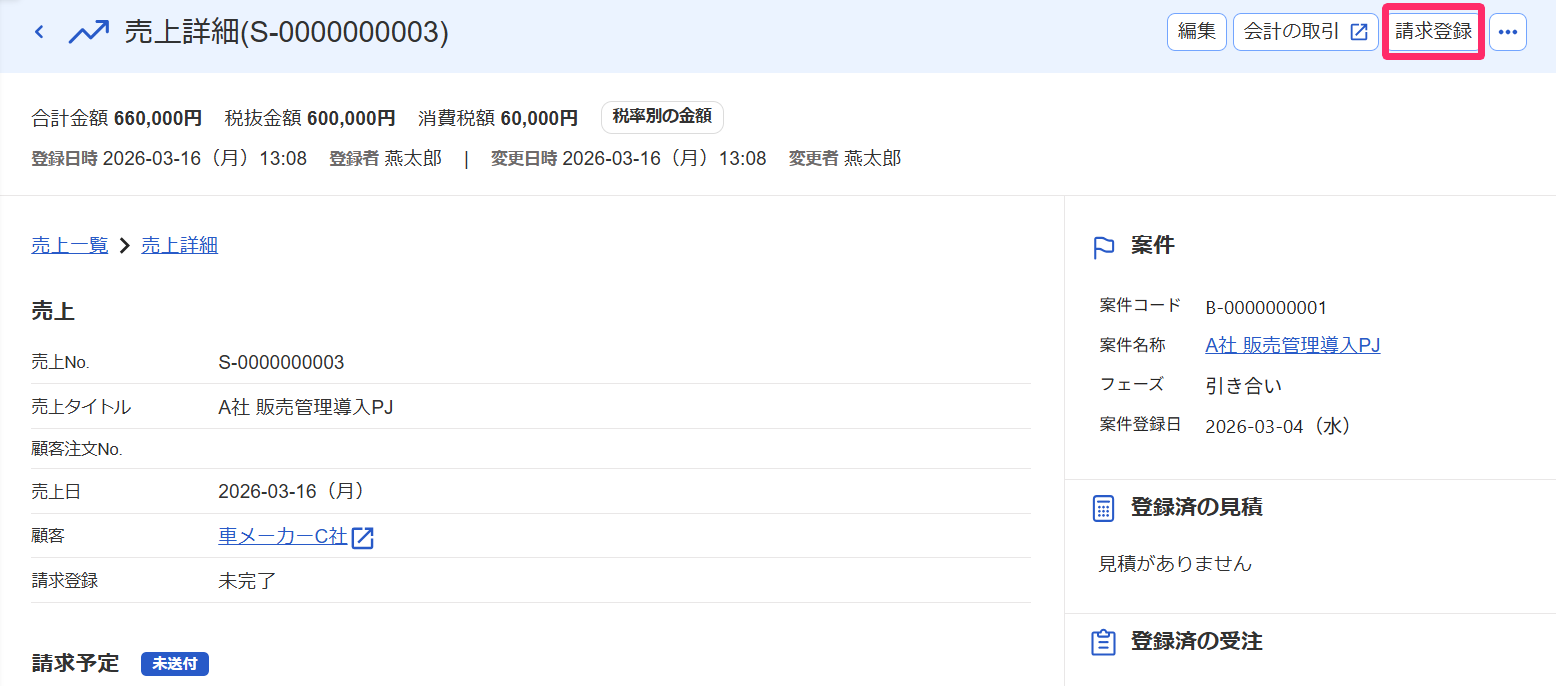Open 会計の取引 button
Screen dimensions: 1556x686
[1305, 32]
